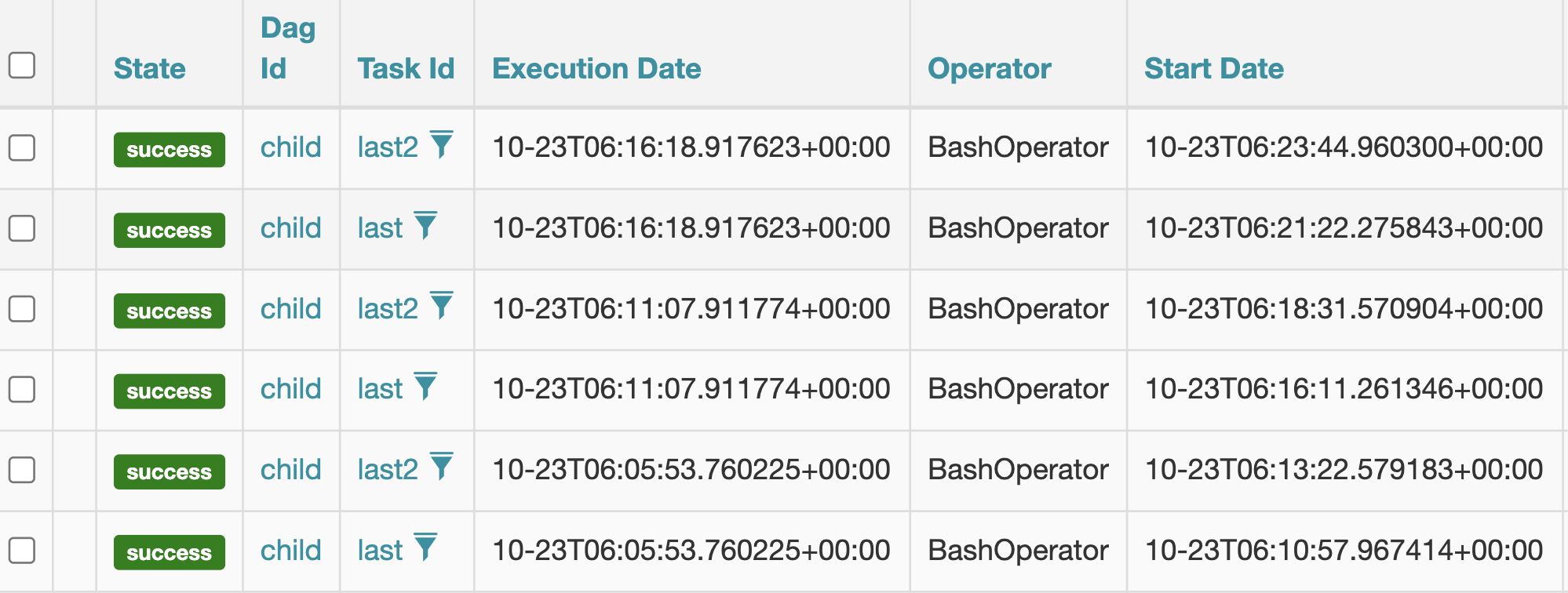Click the "last2" task link in fifth row
Viewport: 1568px width, 593px height.
tap(388, 467)
